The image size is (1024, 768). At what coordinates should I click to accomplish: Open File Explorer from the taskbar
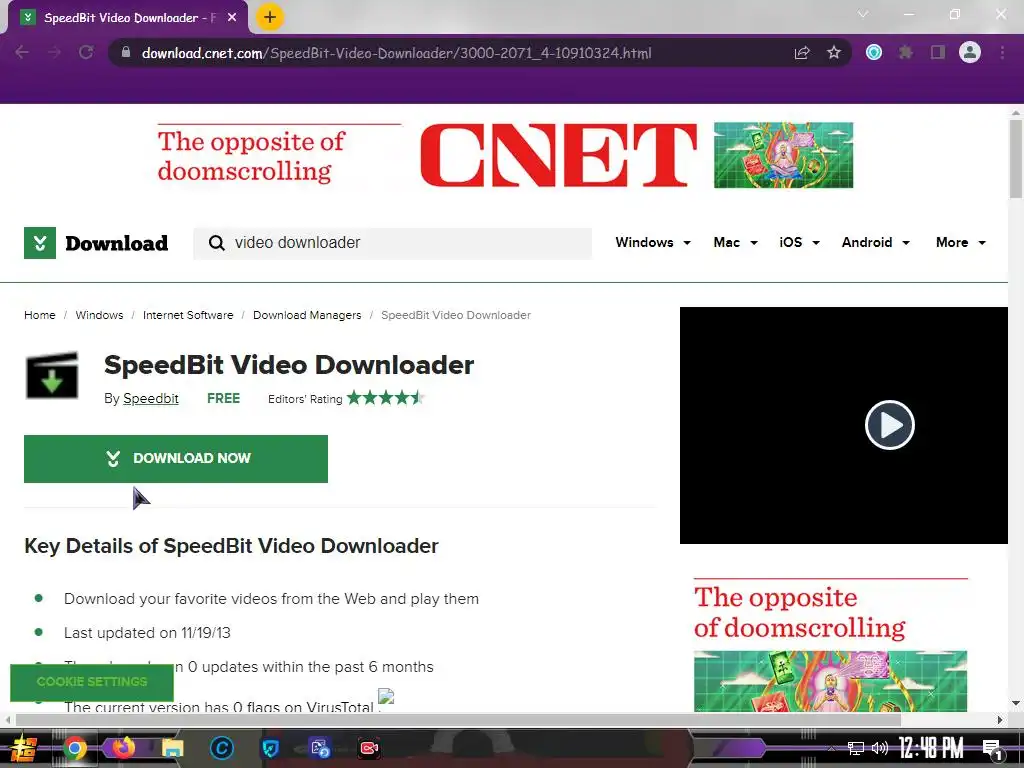pos(172,748)
